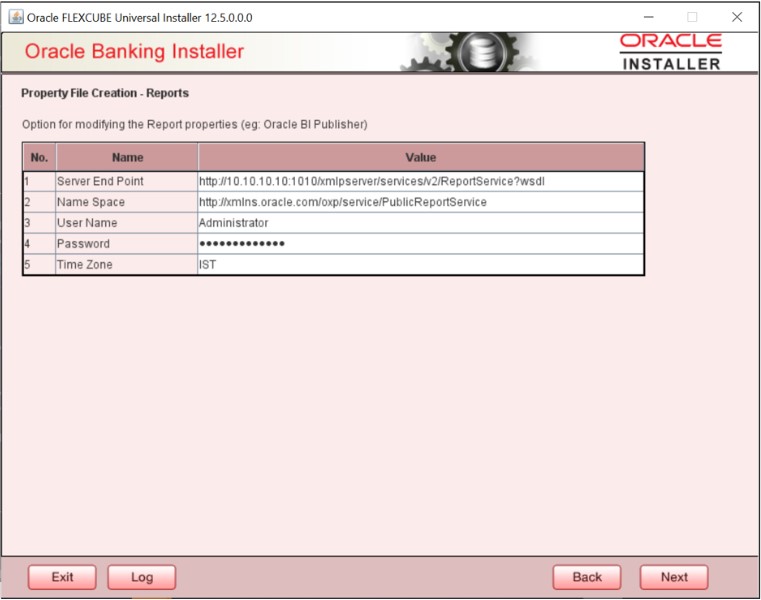Click row number 2 cell
The image size is (761, 600).
click(x=39, y=202)
